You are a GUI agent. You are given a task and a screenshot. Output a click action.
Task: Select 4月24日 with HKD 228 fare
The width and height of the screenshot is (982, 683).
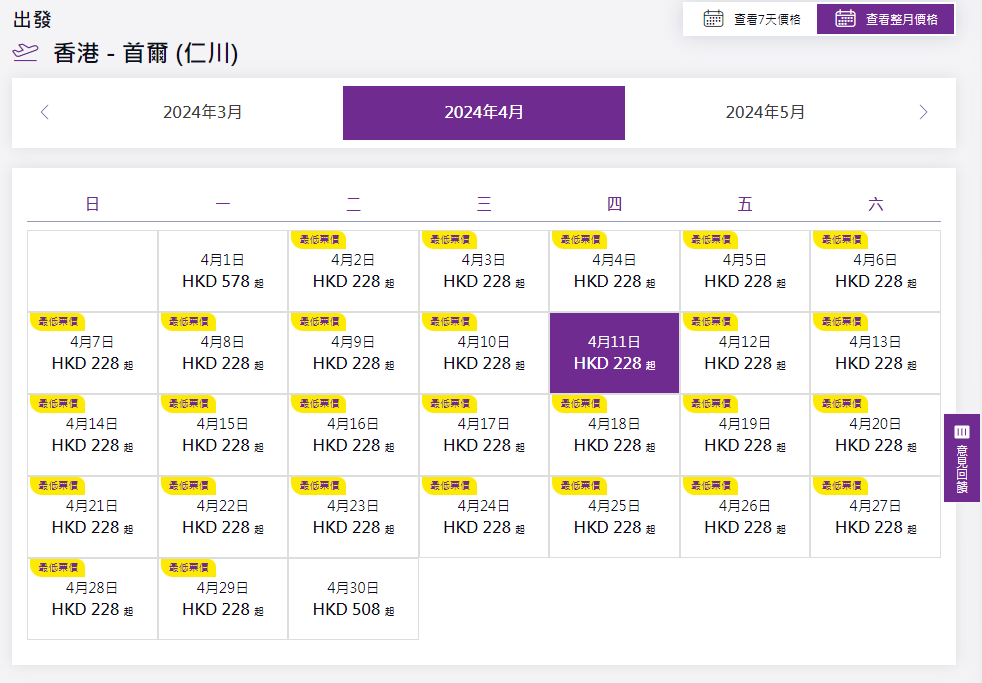point(484,517)
